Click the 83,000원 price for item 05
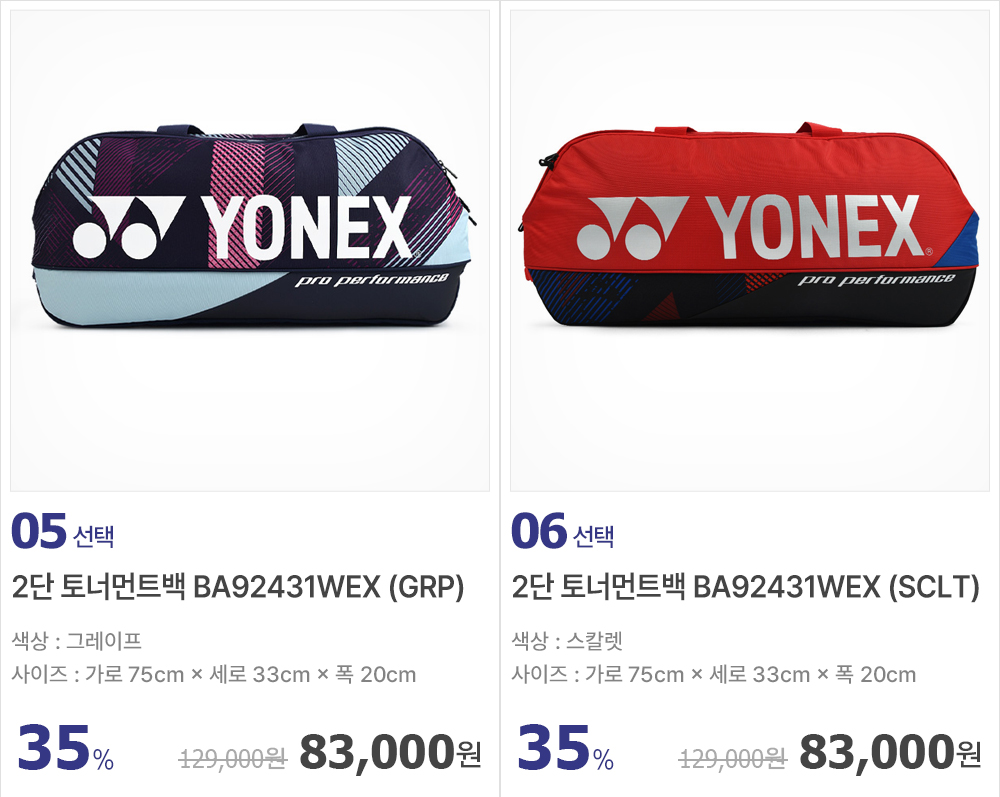Viewport: 1000px width, 797px height. coord(390,752)
